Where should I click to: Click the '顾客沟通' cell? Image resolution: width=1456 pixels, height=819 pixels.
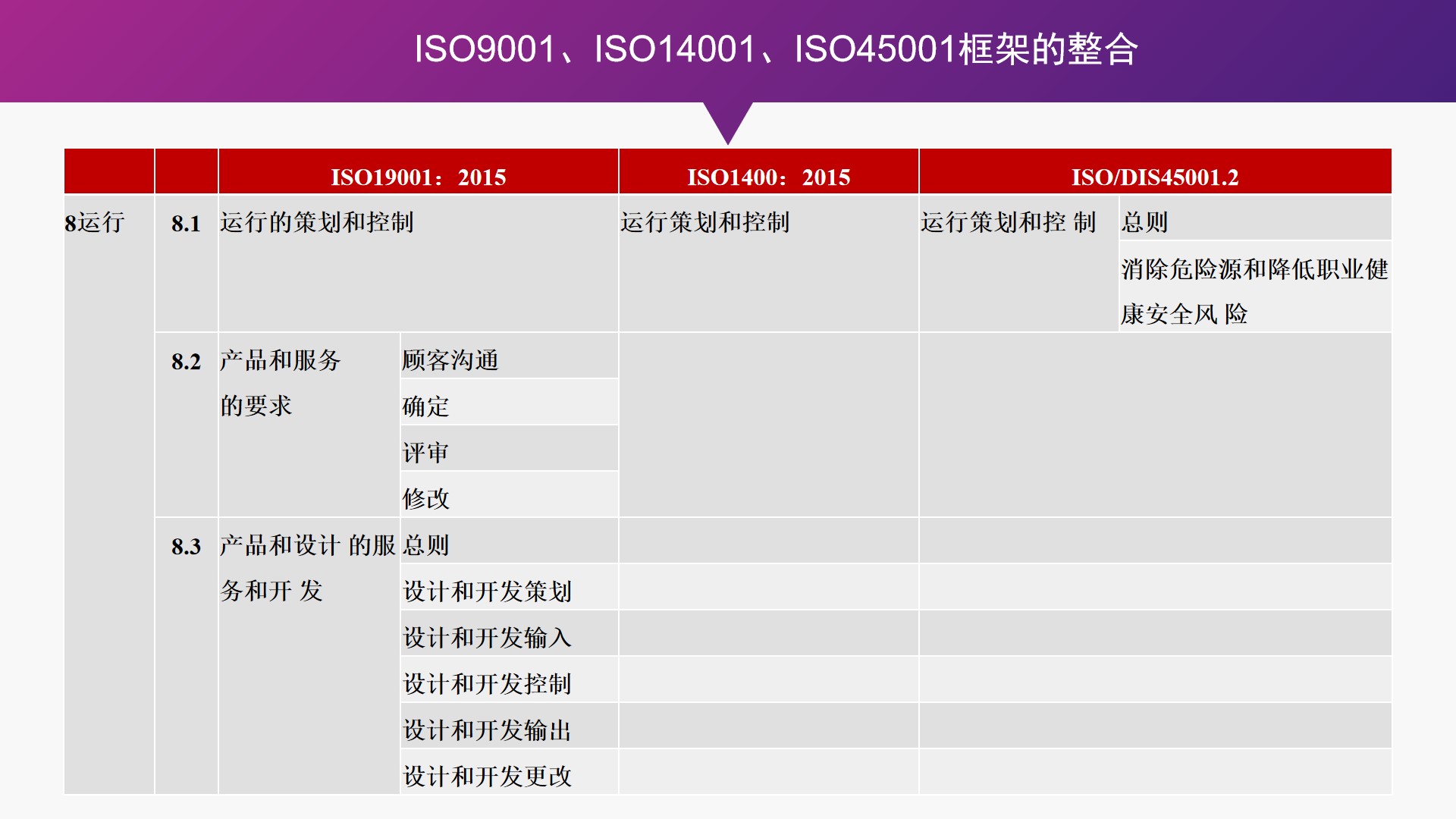tap(510, 356)
